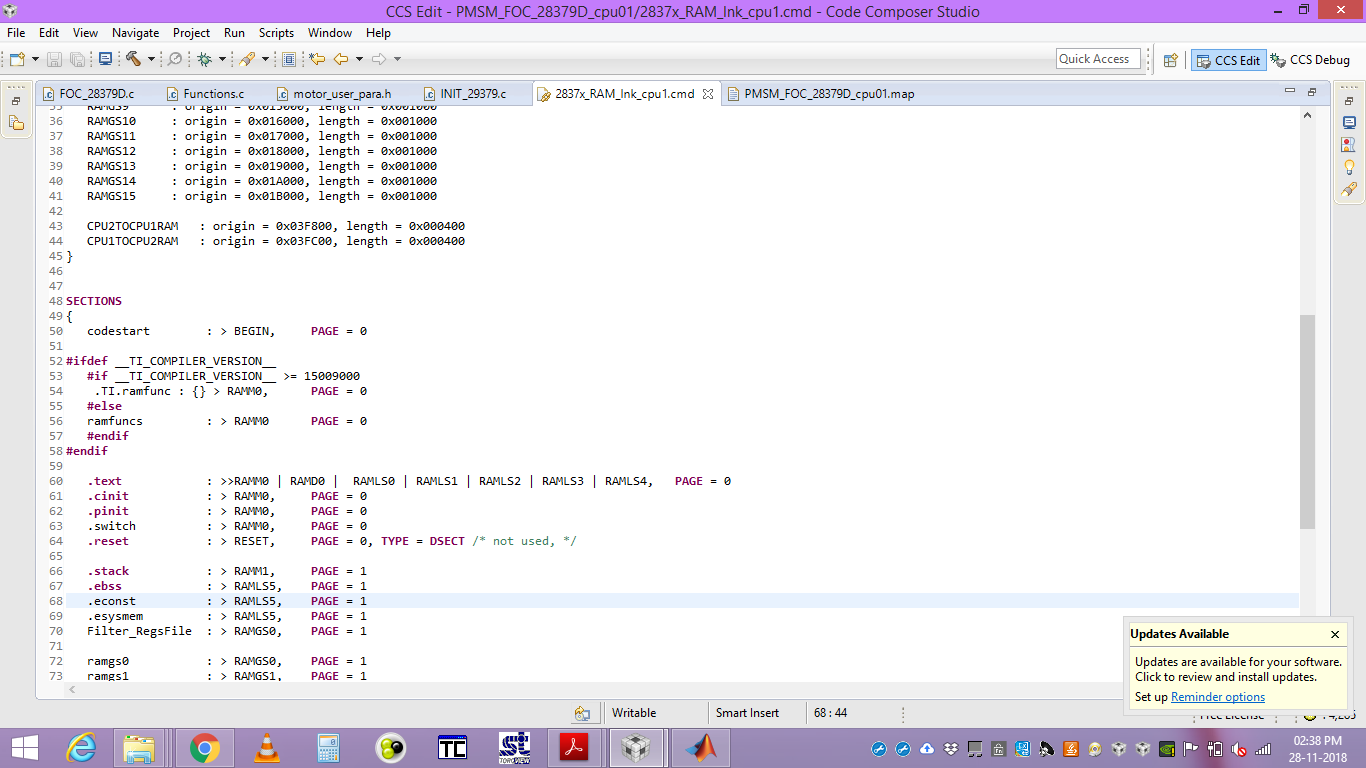This screenshot has height=768, width=1366.
Task: Click the Updates Available notification text
Action: (x=1239, y=669)
